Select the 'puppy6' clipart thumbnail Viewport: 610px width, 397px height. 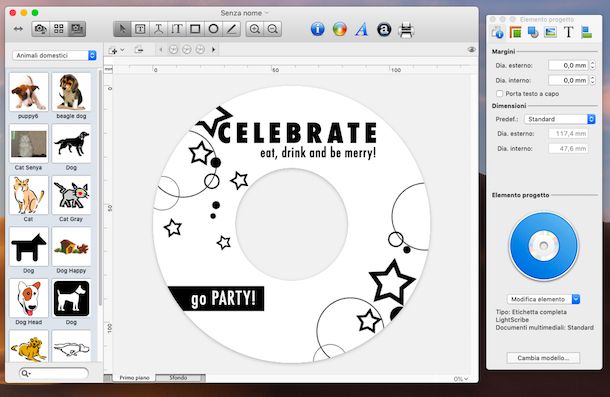coord(28,92)
